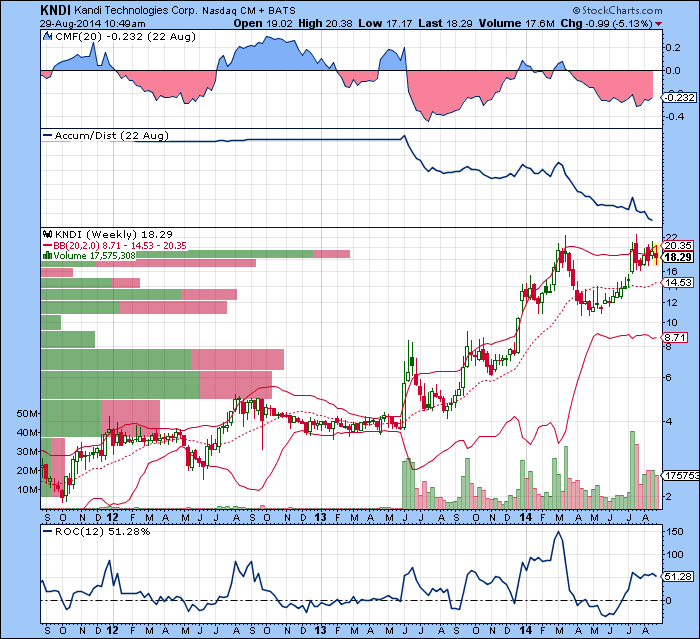The image size is (700, 639).
Task: Click the 10M volume axis label
Action: pyautogui.click(x=27, y=489)
